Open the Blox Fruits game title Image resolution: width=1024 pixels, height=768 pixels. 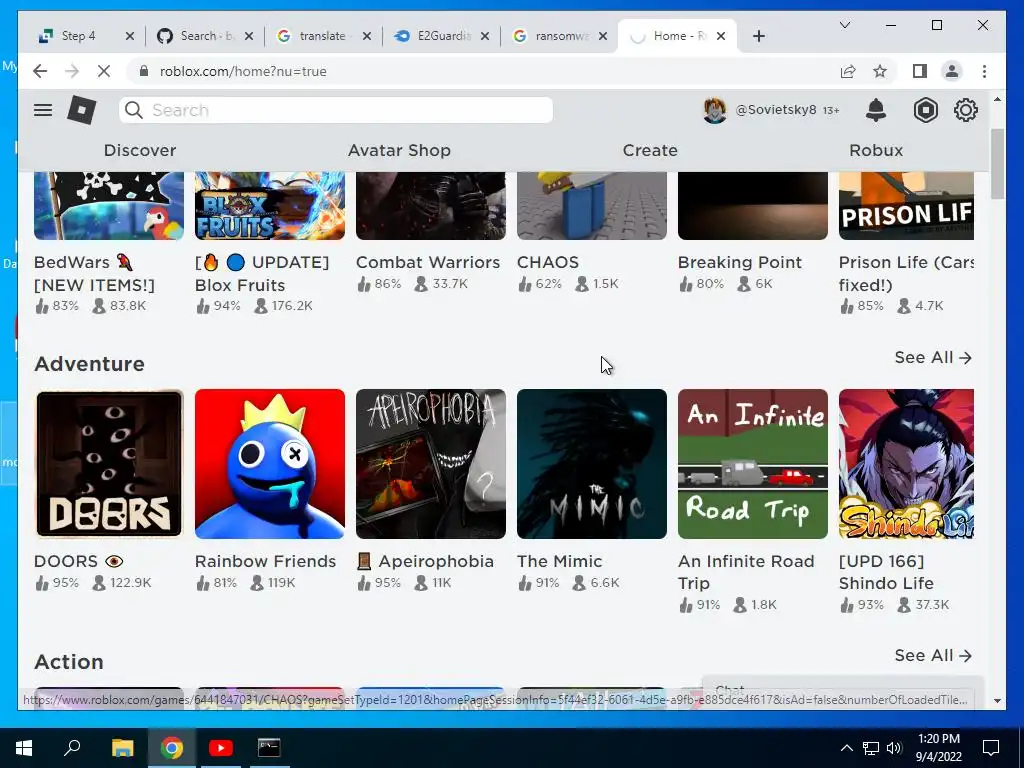[x=262, y=274]
